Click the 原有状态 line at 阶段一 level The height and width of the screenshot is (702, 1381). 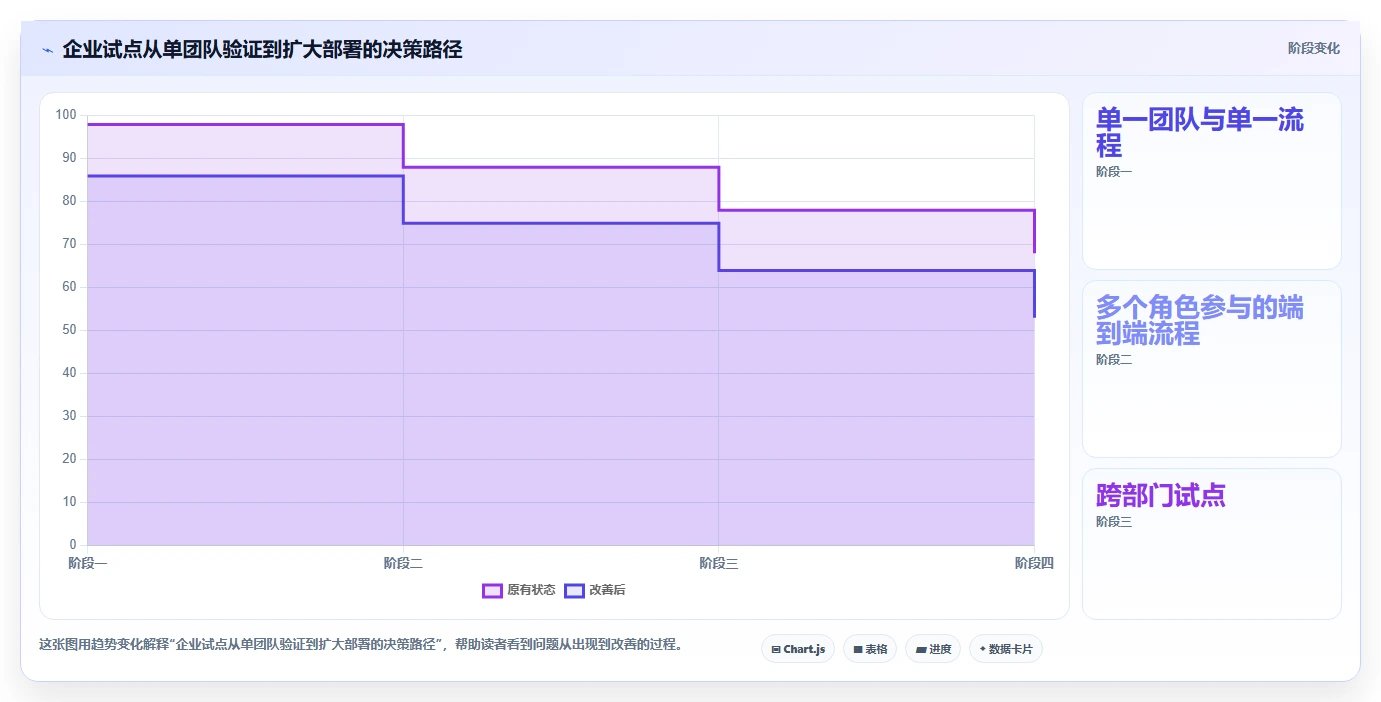(245, 124)
